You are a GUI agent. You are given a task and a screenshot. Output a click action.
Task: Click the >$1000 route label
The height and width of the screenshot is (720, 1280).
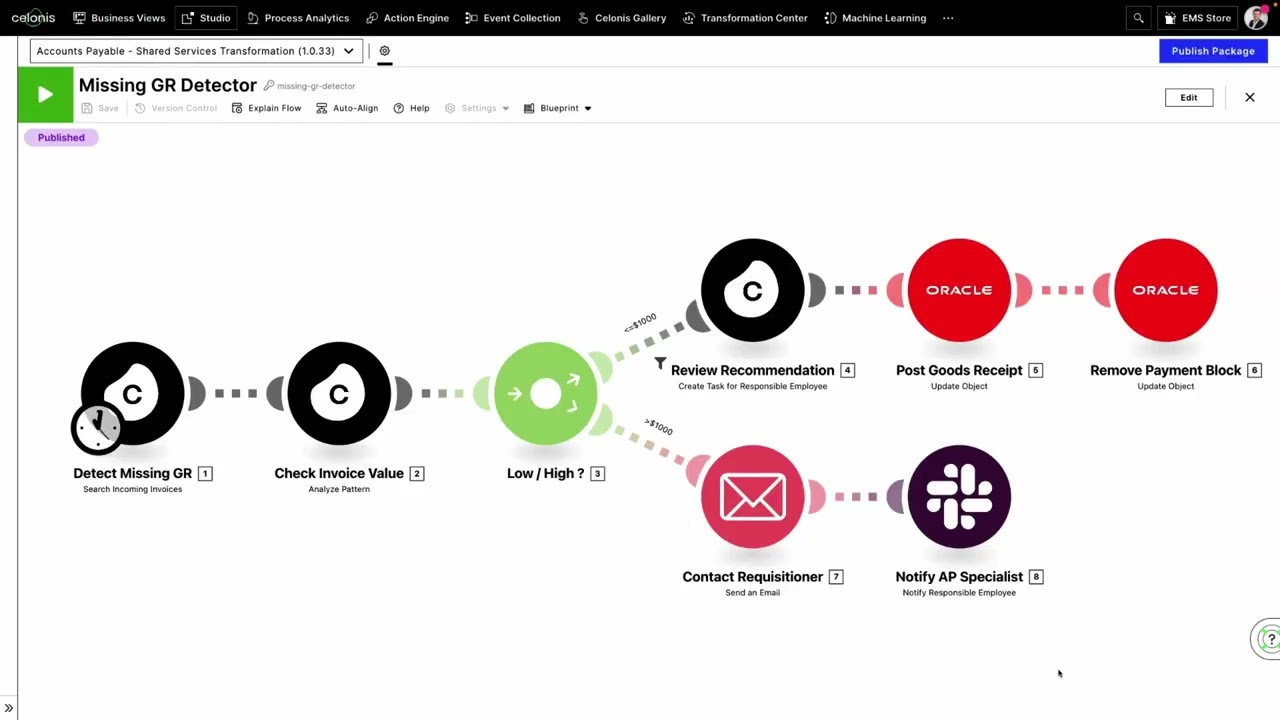658,426
